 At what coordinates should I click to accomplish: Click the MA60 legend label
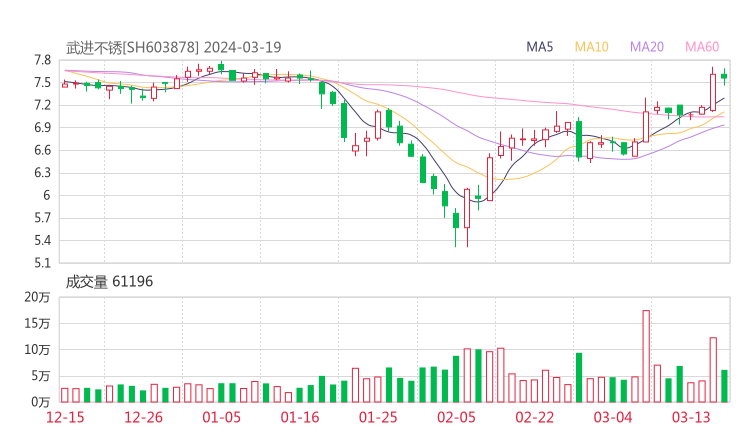(x=702, y=47)
